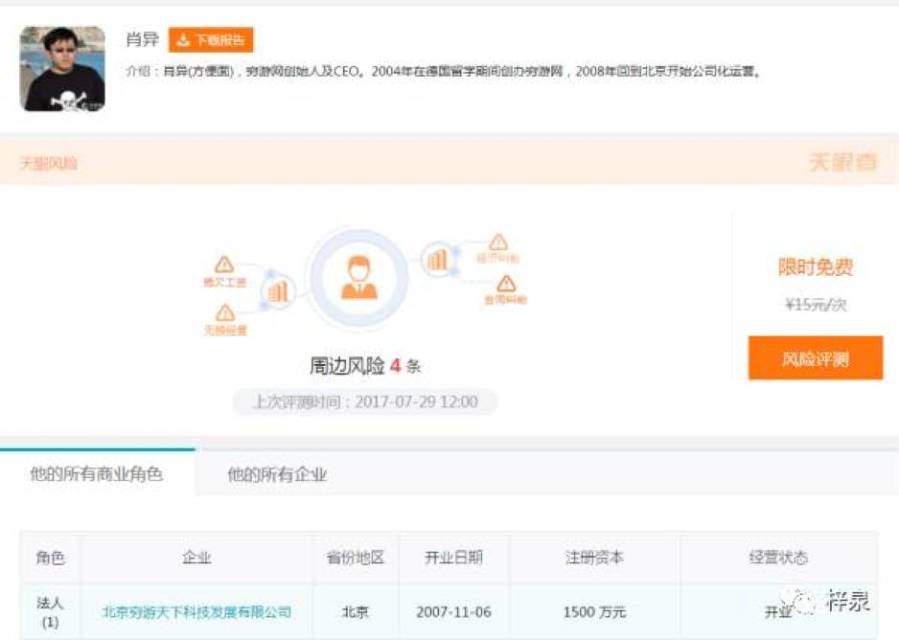
Task: Click the 经营风险 warning triangle icon
Action: [x=497, y=240]
